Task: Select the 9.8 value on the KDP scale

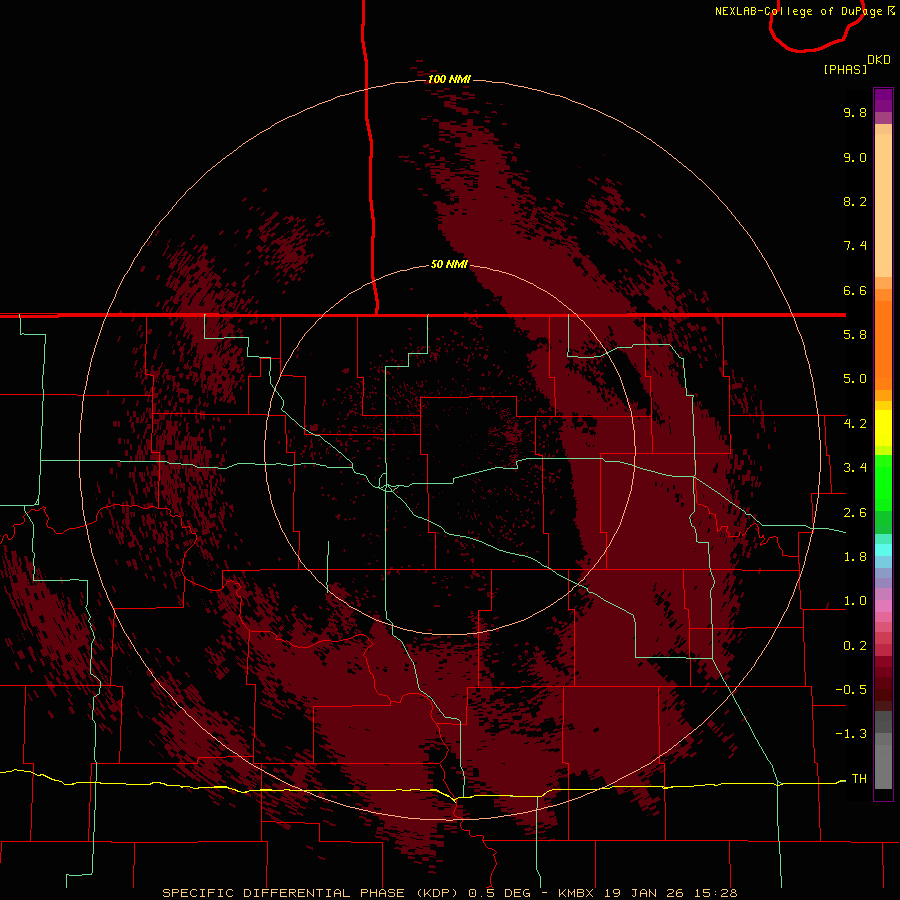Action: (x=855, y=112)
